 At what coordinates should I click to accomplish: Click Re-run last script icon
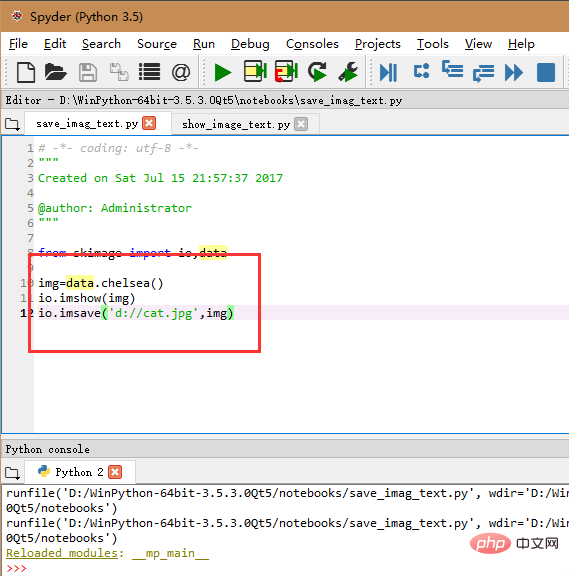tap(318, 72)
